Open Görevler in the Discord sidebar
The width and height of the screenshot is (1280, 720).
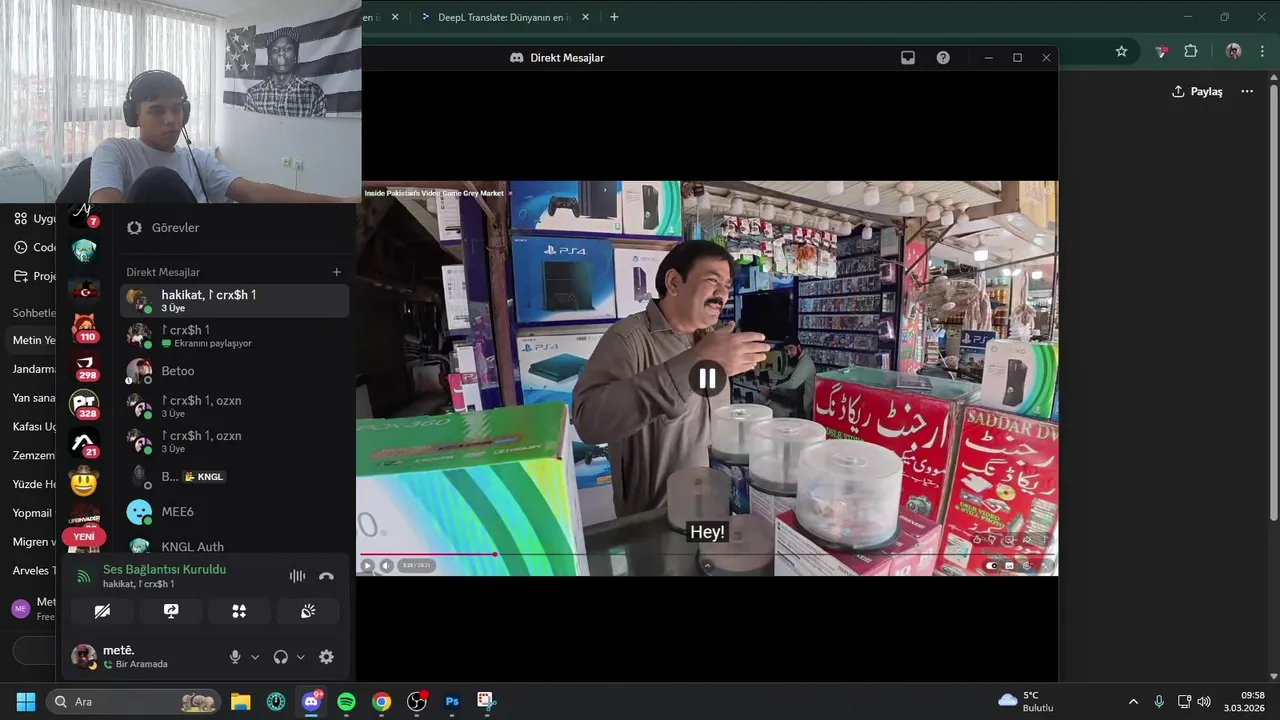click(163, 228)
